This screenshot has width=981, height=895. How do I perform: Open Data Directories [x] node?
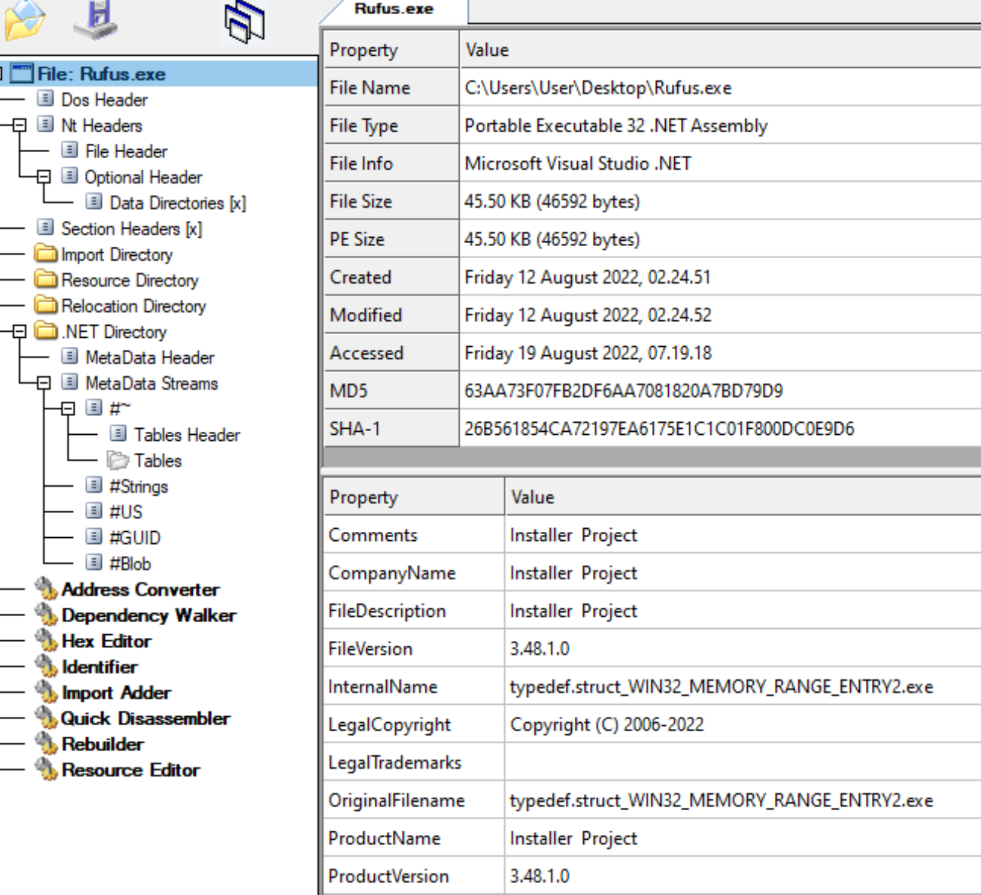(178, 203)
